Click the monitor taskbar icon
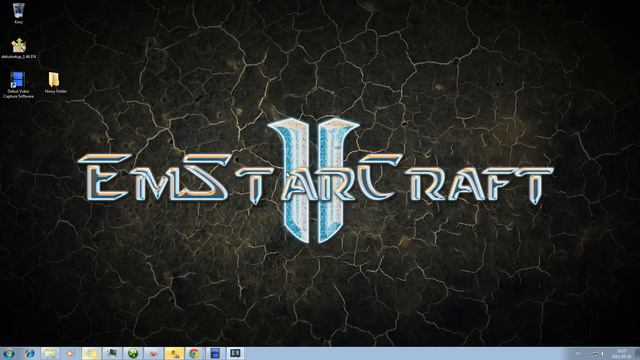The height and width of the screenshot is (360, 640). (x=112, y=353)
